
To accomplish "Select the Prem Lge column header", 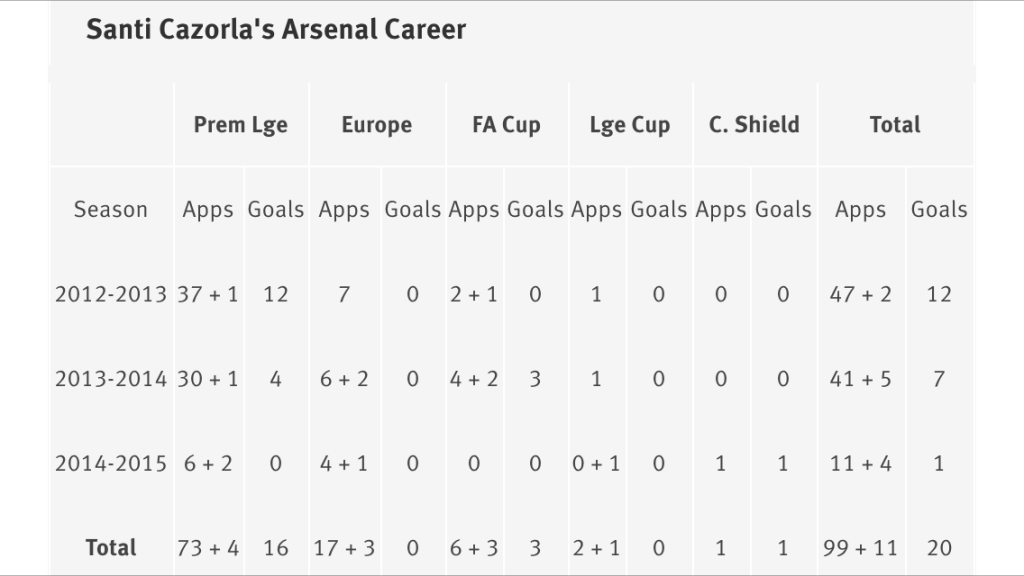I will pos(240,125).
